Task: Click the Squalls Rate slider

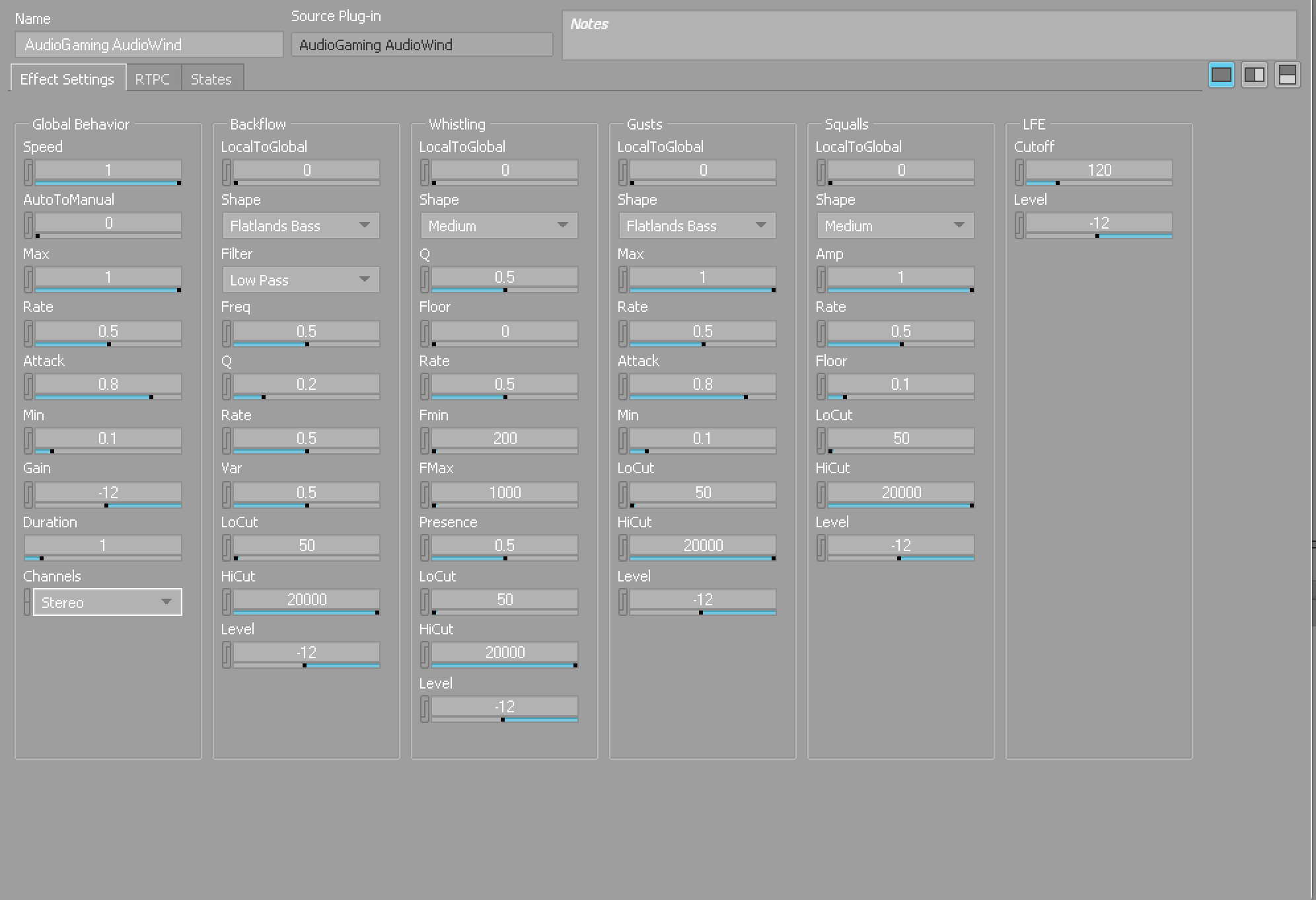Action: tap(901, 333)
